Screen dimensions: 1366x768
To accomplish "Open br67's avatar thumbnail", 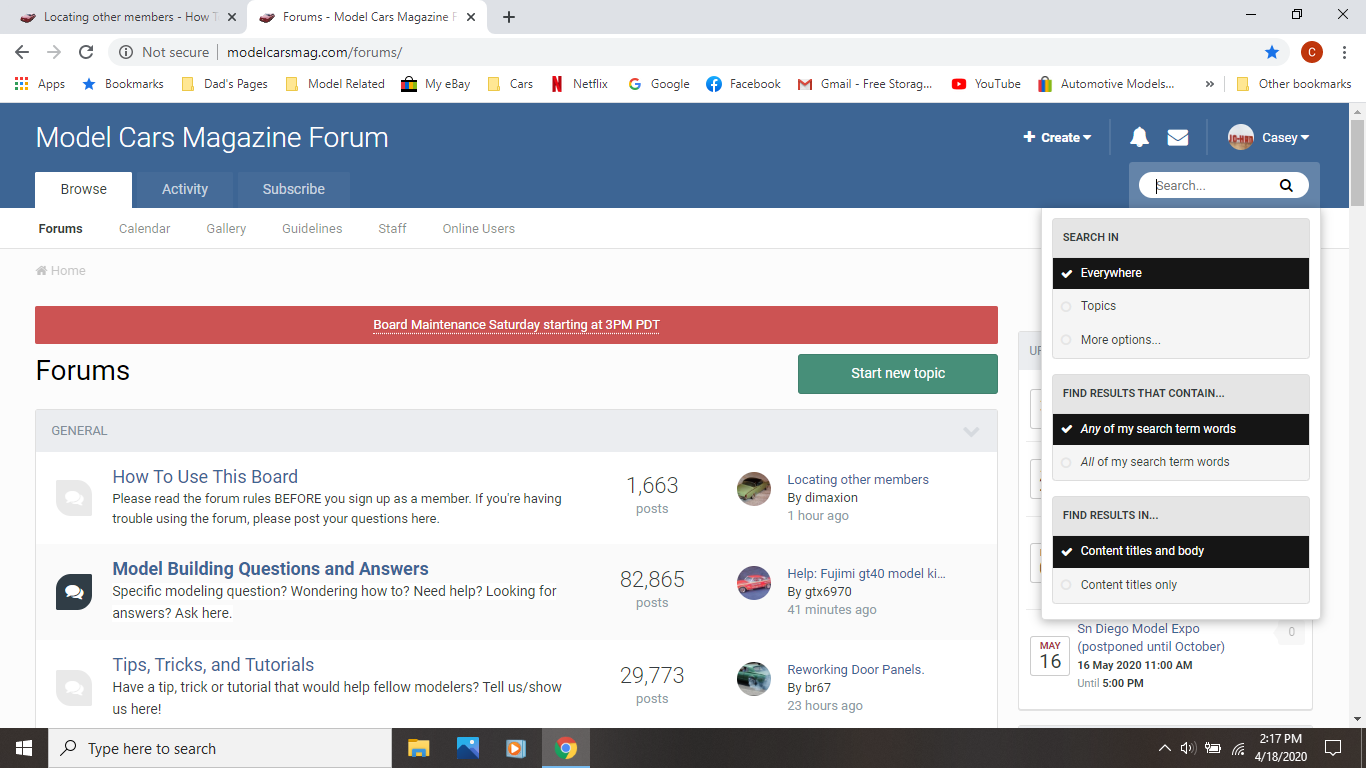I will click(x=754, y=679).
